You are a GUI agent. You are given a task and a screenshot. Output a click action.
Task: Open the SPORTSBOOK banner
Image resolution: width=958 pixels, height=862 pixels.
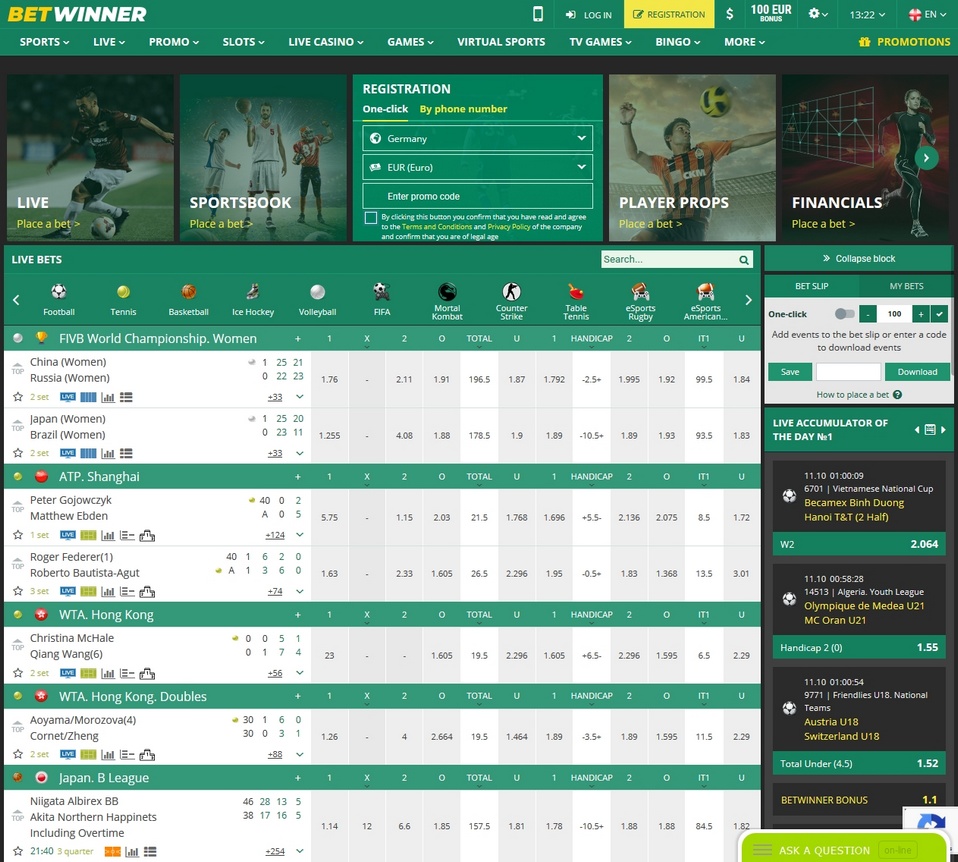263,158
